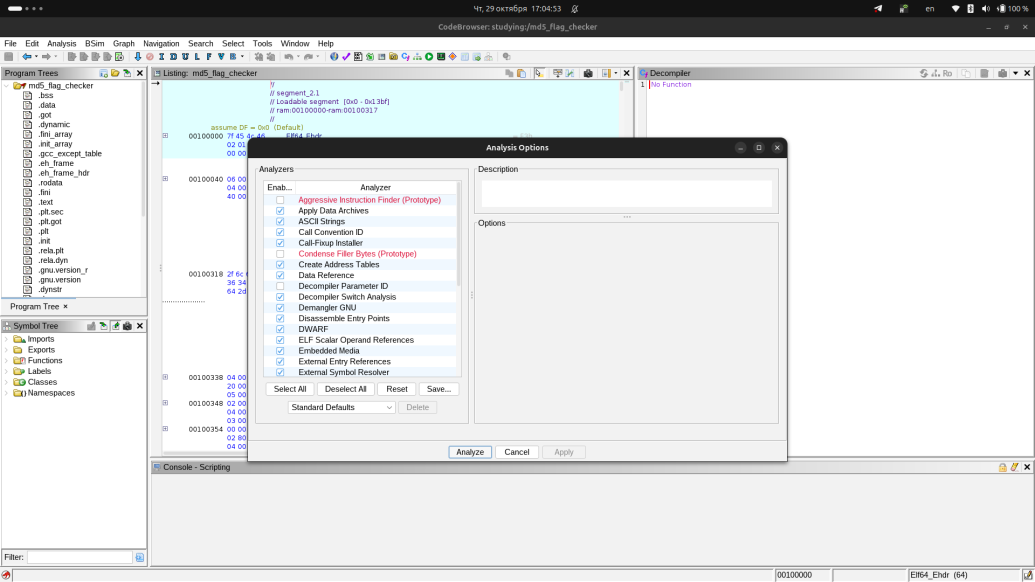
Task: Toggle the DWARF analyzer checkbox
Action: (x=280, y=329)
